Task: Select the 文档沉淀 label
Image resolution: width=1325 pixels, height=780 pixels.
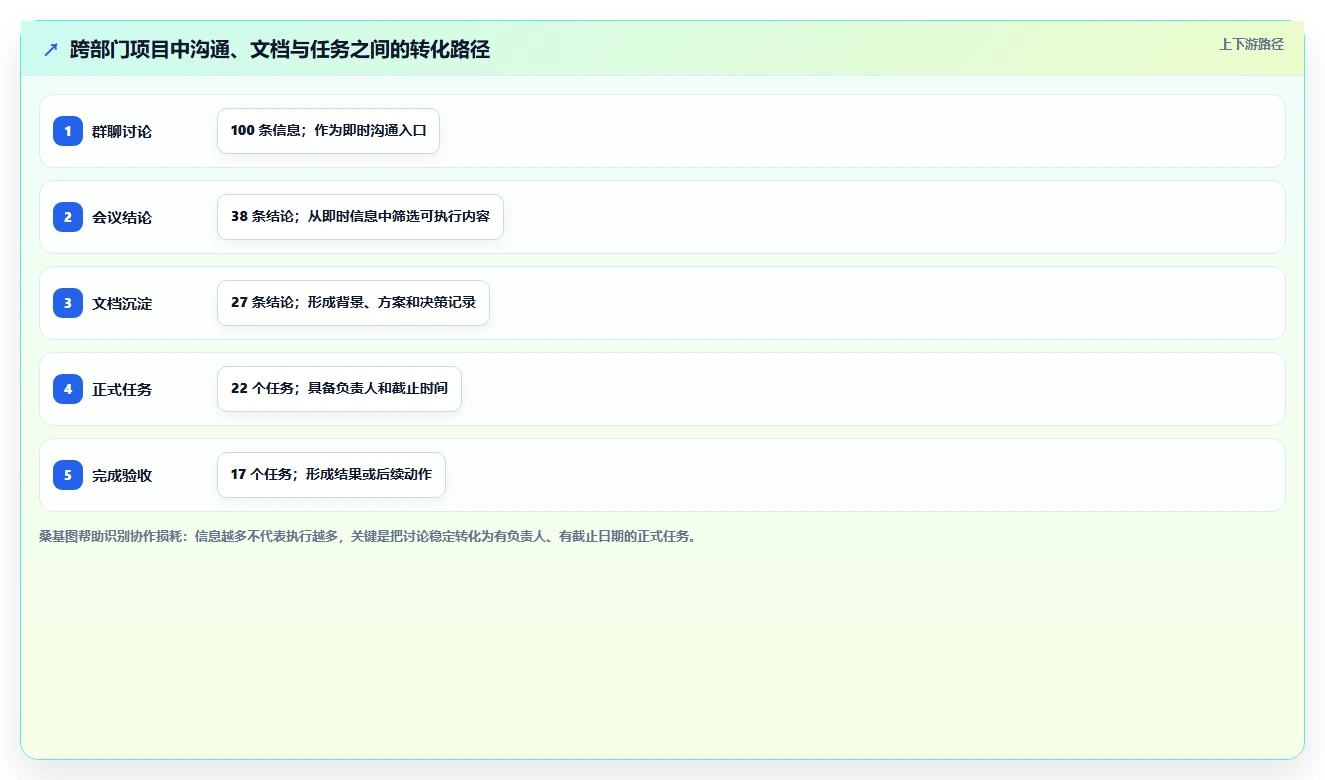Action: [x=122, y=303]
